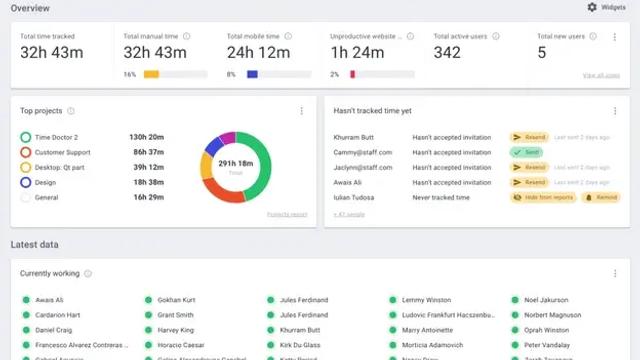Select Daniel Craig in Currently working
640x360 pixels.
coord(53,330)
